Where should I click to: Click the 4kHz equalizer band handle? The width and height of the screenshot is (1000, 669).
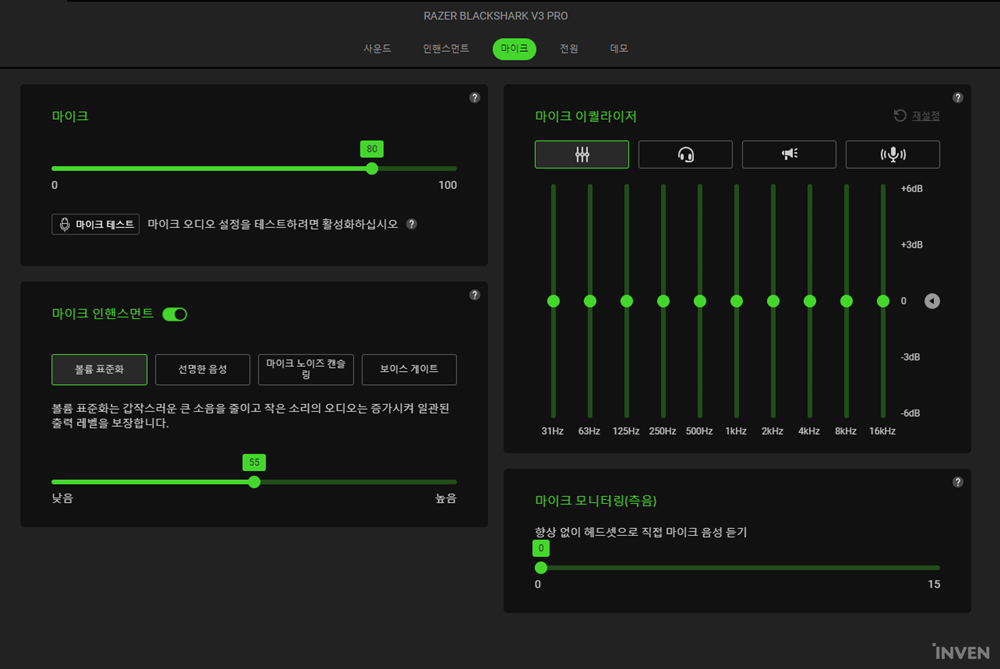pyautogui.click(x=810, y=301)
